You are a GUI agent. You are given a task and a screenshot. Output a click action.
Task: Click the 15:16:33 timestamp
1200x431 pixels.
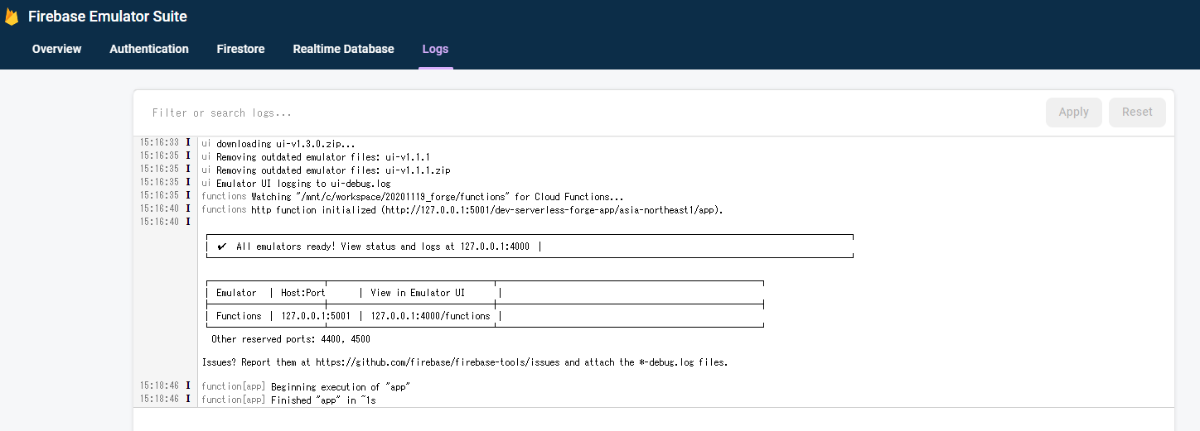coord(160,144)
